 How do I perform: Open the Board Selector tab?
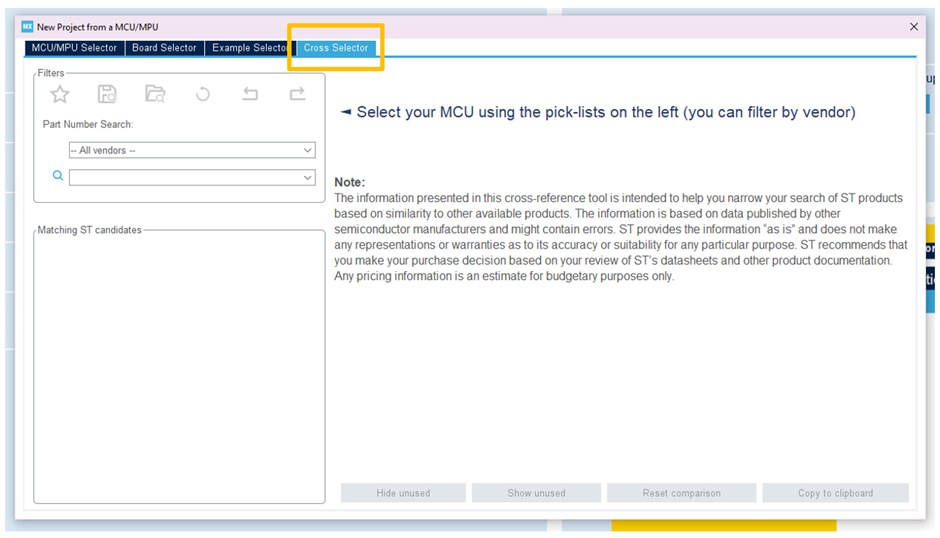pyautogui.click(x=164, y=48)
